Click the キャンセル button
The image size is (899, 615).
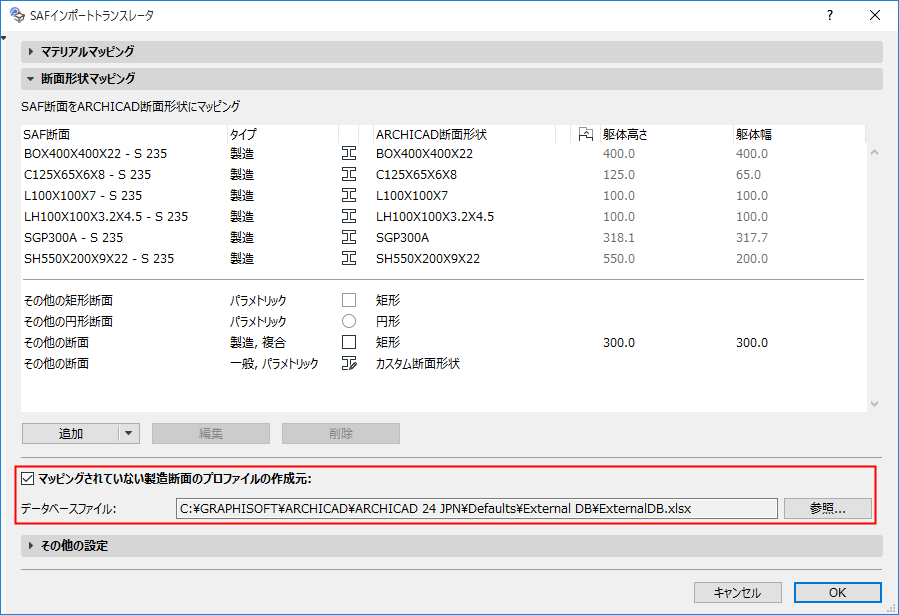(x=737, y=593)
